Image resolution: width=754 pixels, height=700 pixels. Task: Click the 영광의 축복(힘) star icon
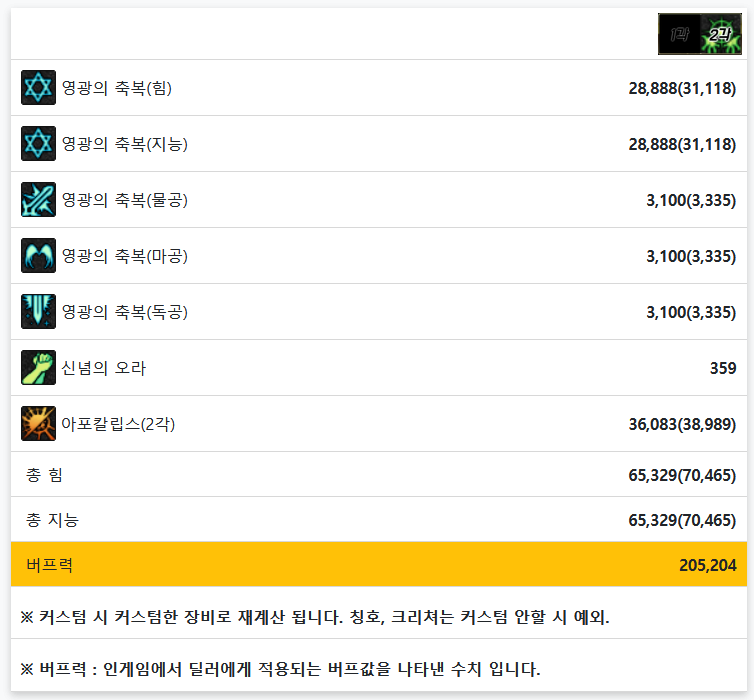coord(38,88)
